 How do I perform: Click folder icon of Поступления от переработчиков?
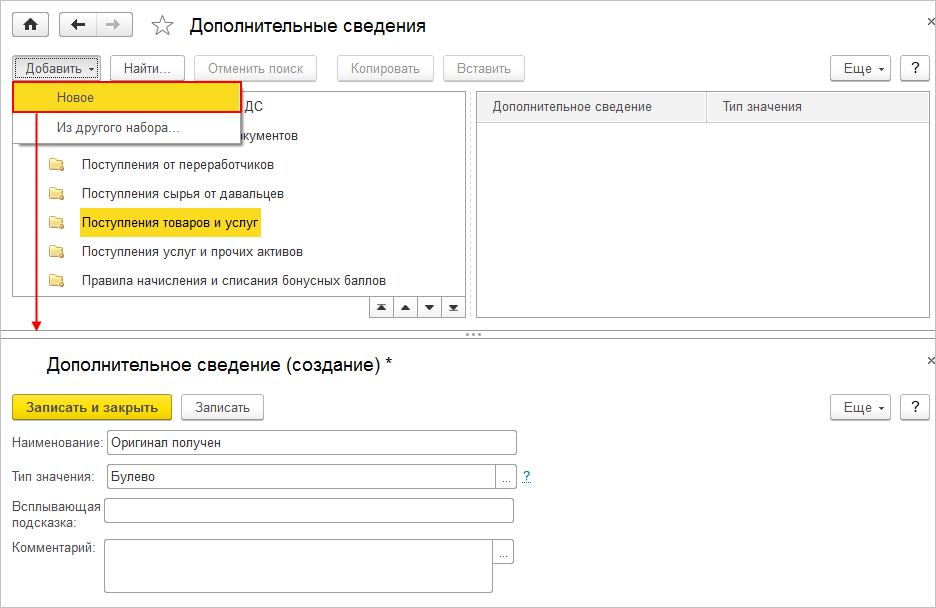click(x=57, y=165)
